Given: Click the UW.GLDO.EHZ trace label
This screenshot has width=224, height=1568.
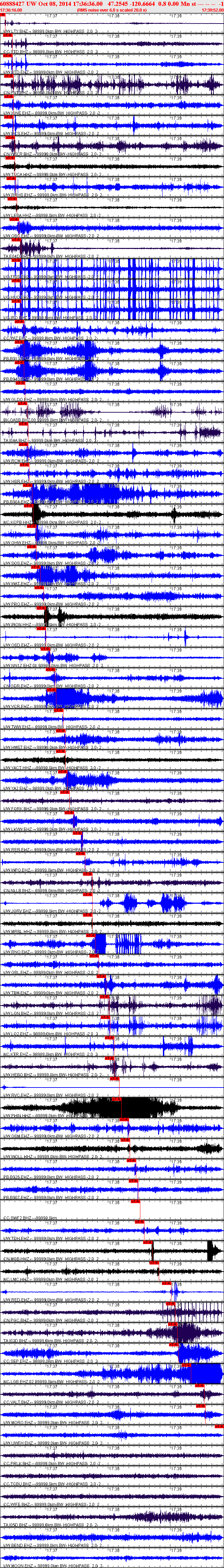Looking at the screenshot, I should (52, 400).
